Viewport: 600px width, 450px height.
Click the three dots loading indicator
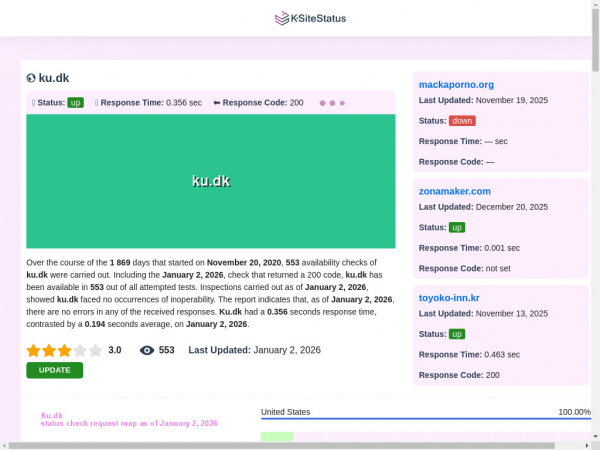[332, 103]
